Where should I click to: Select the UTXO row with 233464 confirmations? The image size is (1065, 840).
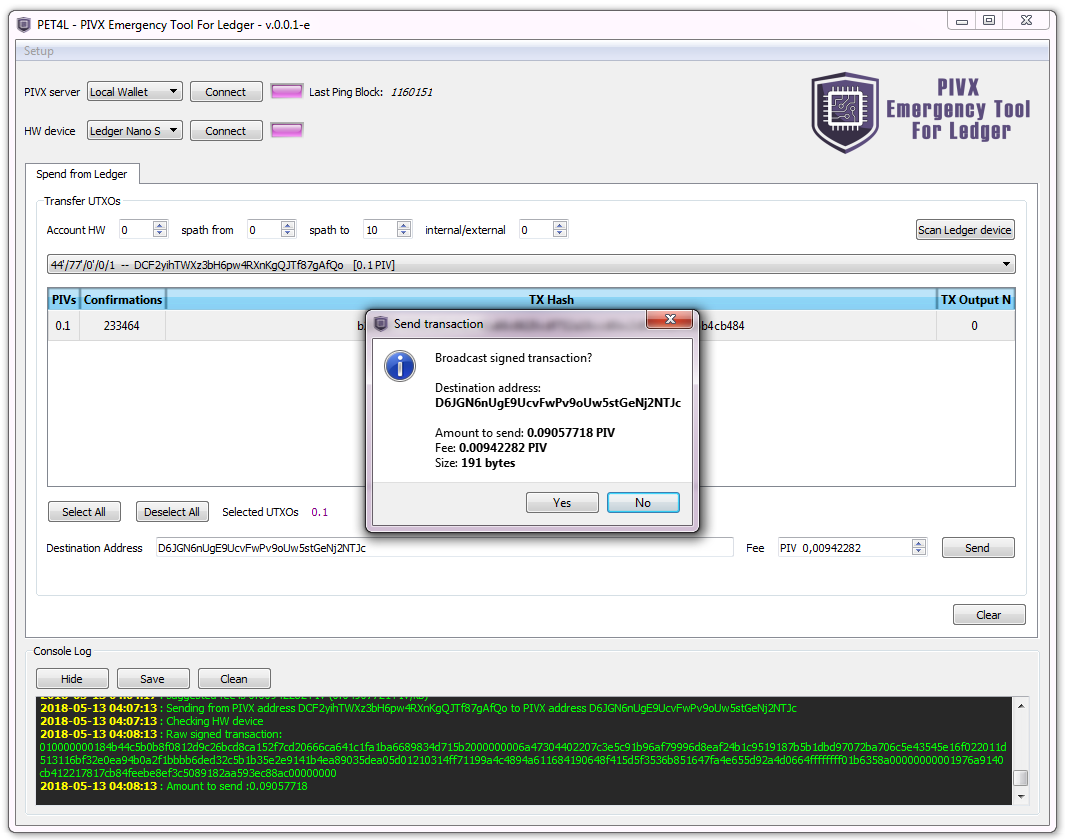click(531, 325)
